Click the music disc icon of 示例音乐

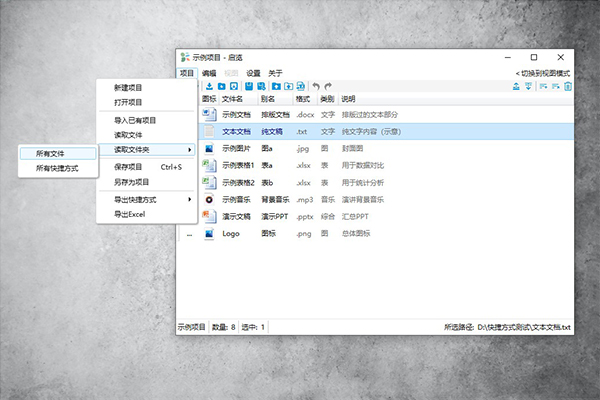point(209,199)
